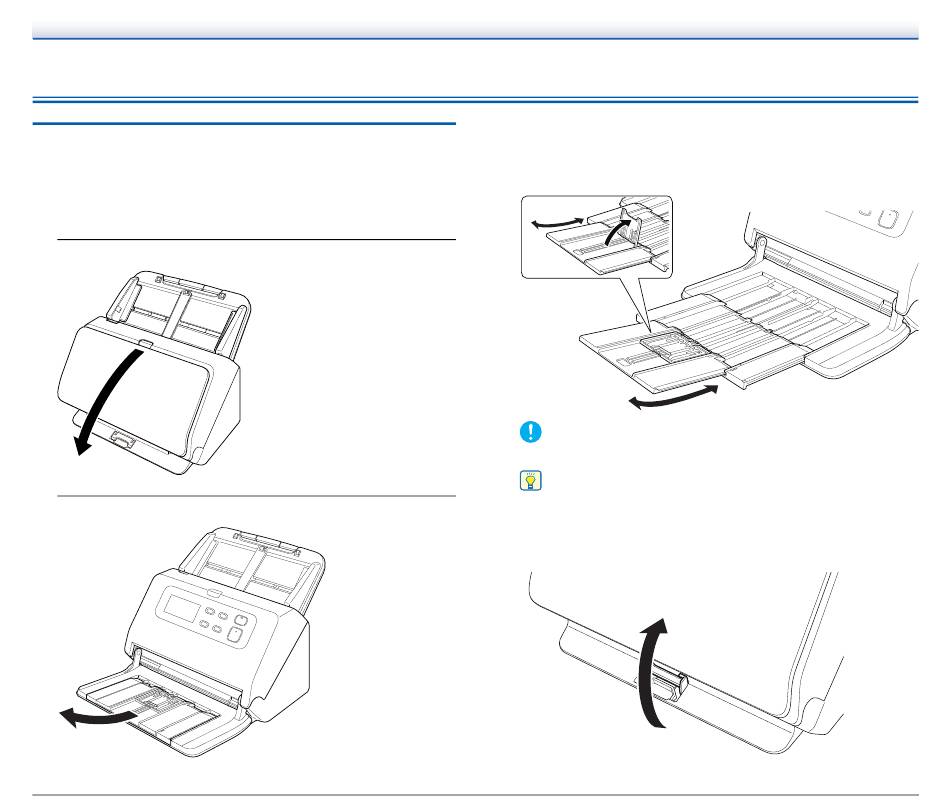This screenshot has width=950, height=803.
Task: Click the closed scanner illustration with feed tray
Action: [154, 372]
